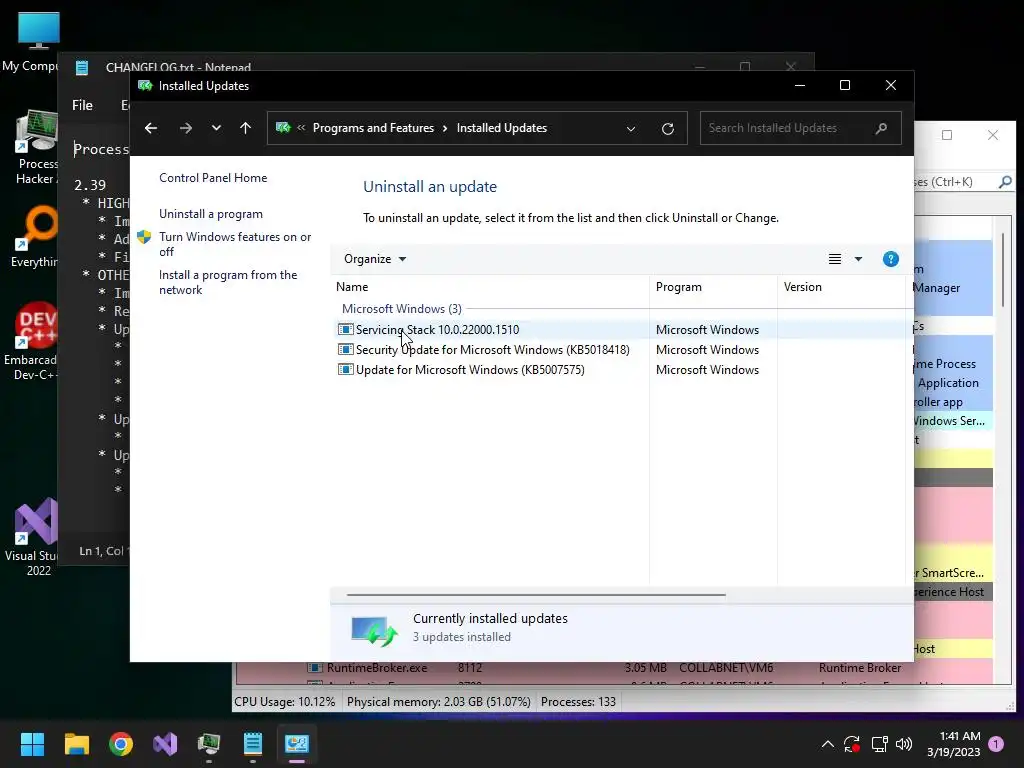Open the notification badge in taskbar
The height and width of the screenshot is (768, 1024).
996,744
